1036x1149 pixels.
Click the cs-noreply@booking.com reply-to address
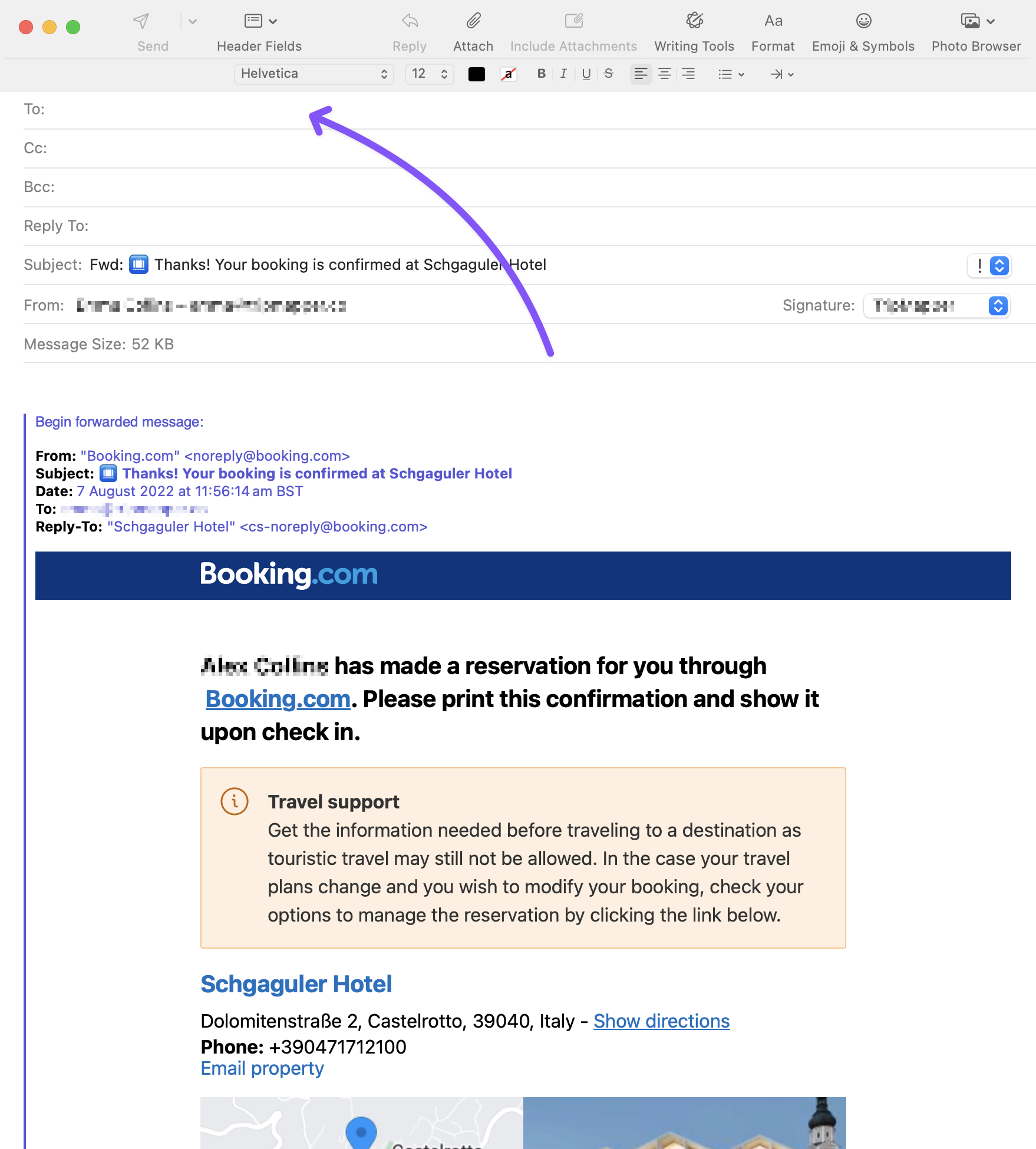(334, 527)
